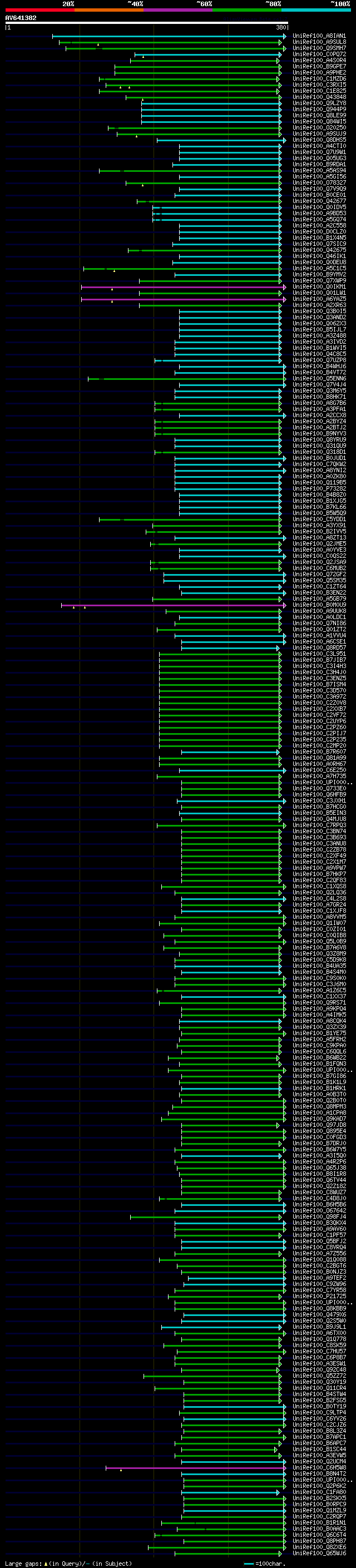The image size is (356, 1568).
Task: Select hit label UniRef100_Q46IK1
Action: [x=319, y=256]
